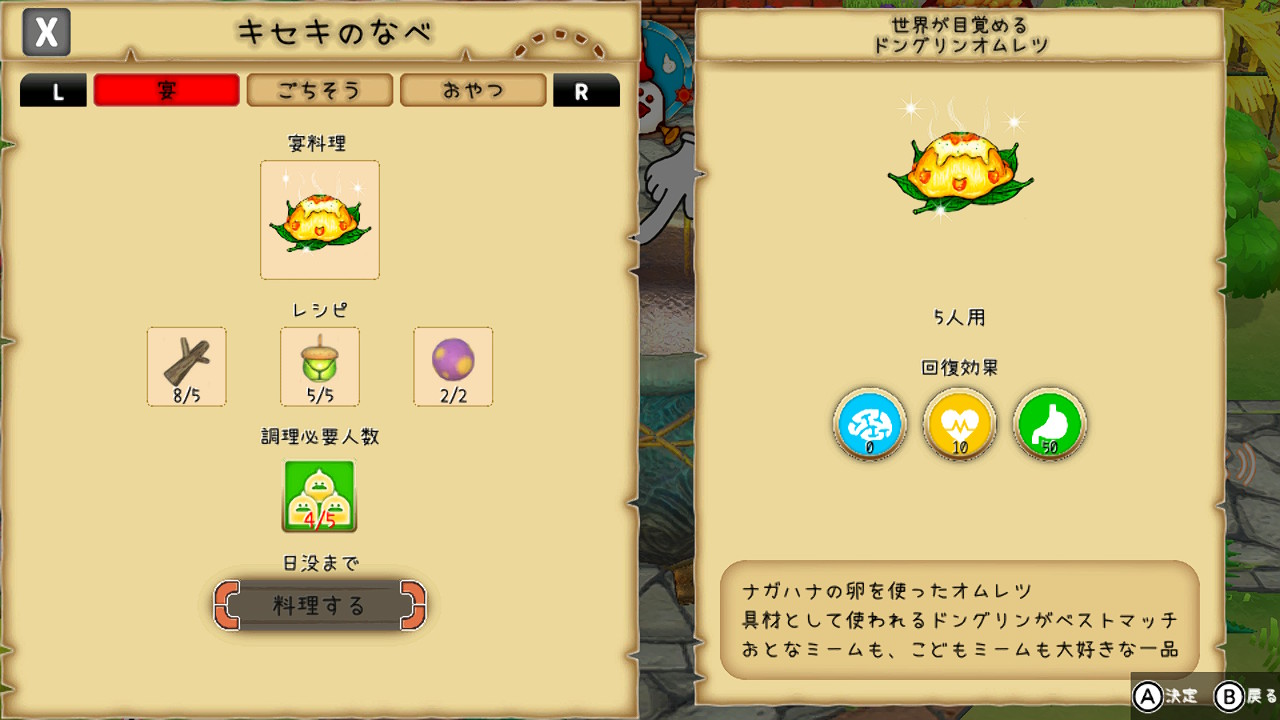Click the green stomach recovery icon
The height and width of the screenshot is (720, 1280).
1050,424
